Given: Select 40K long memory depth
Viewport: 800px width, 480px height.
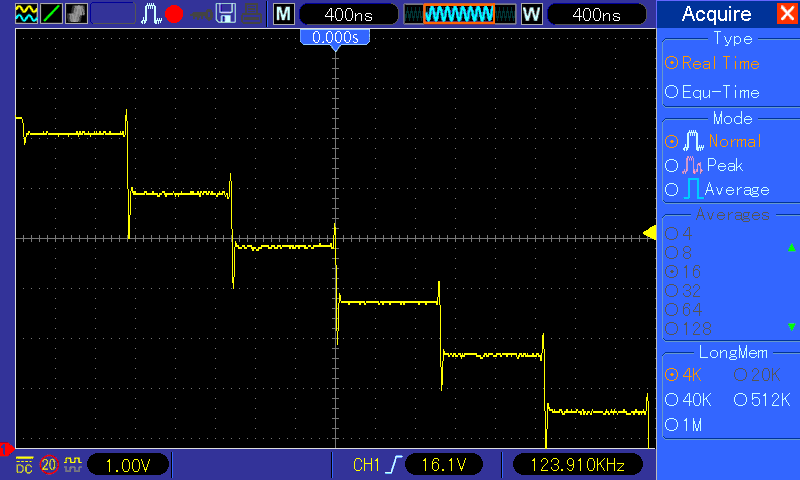Looking at the screenshot, I should click(x=688, y=399).
